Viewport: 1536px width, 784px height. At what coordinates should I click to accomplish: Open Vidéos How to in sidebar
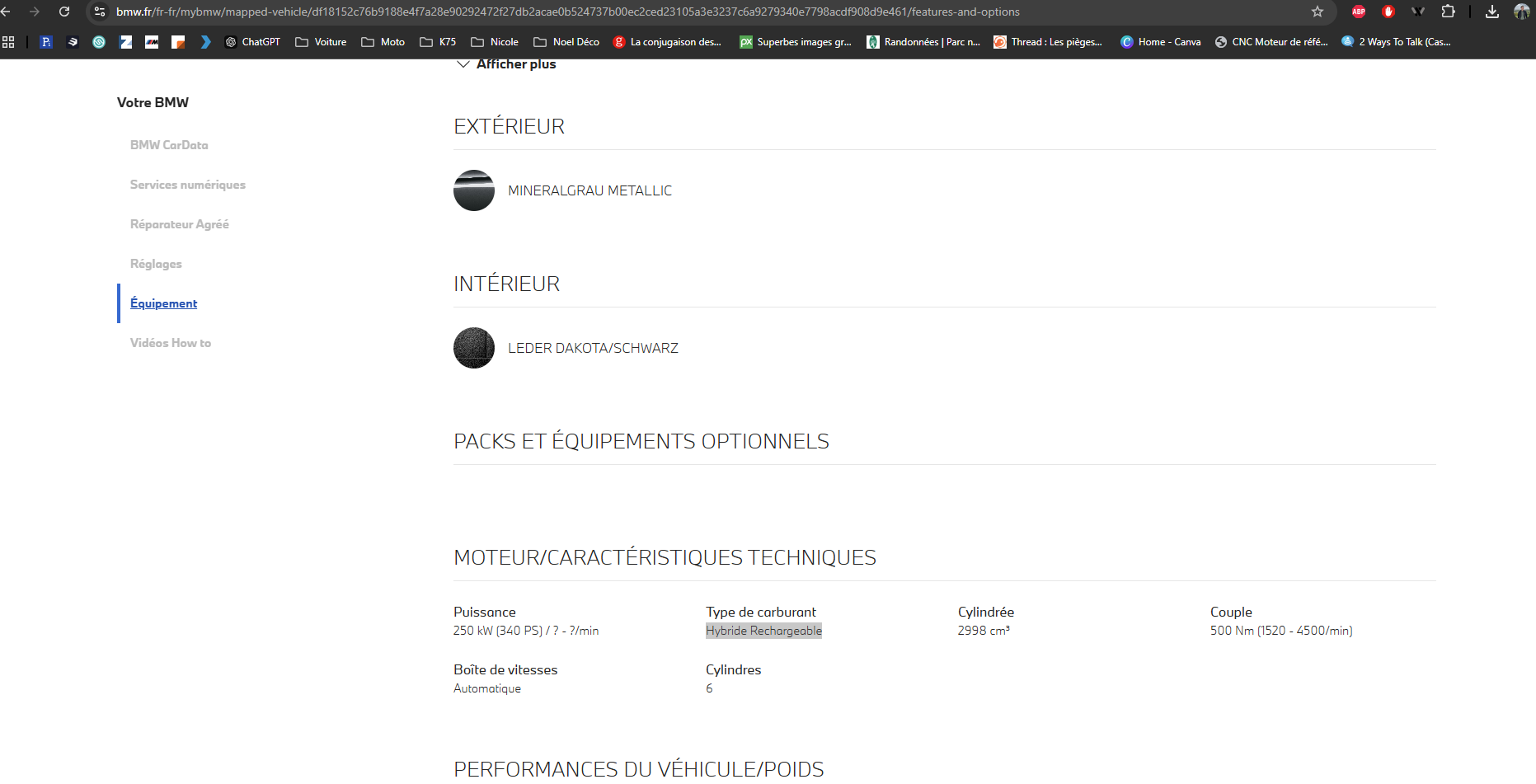(x=171, y=343)
